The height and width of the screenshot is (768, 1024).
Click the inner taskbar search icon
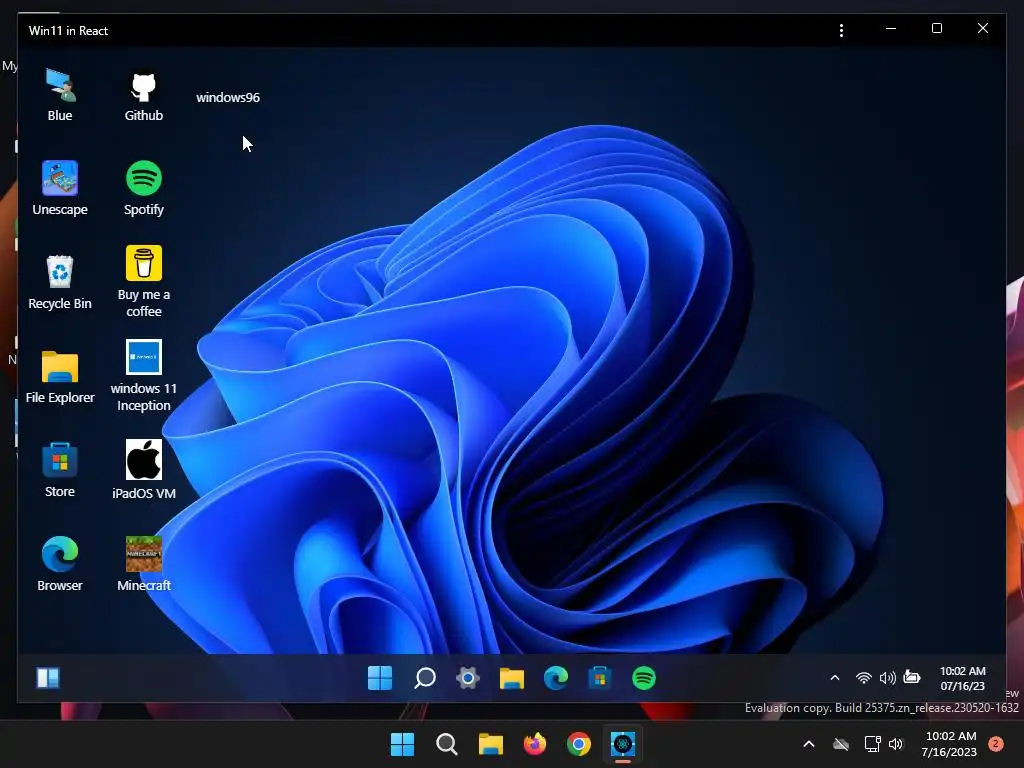tap(424, 678)
